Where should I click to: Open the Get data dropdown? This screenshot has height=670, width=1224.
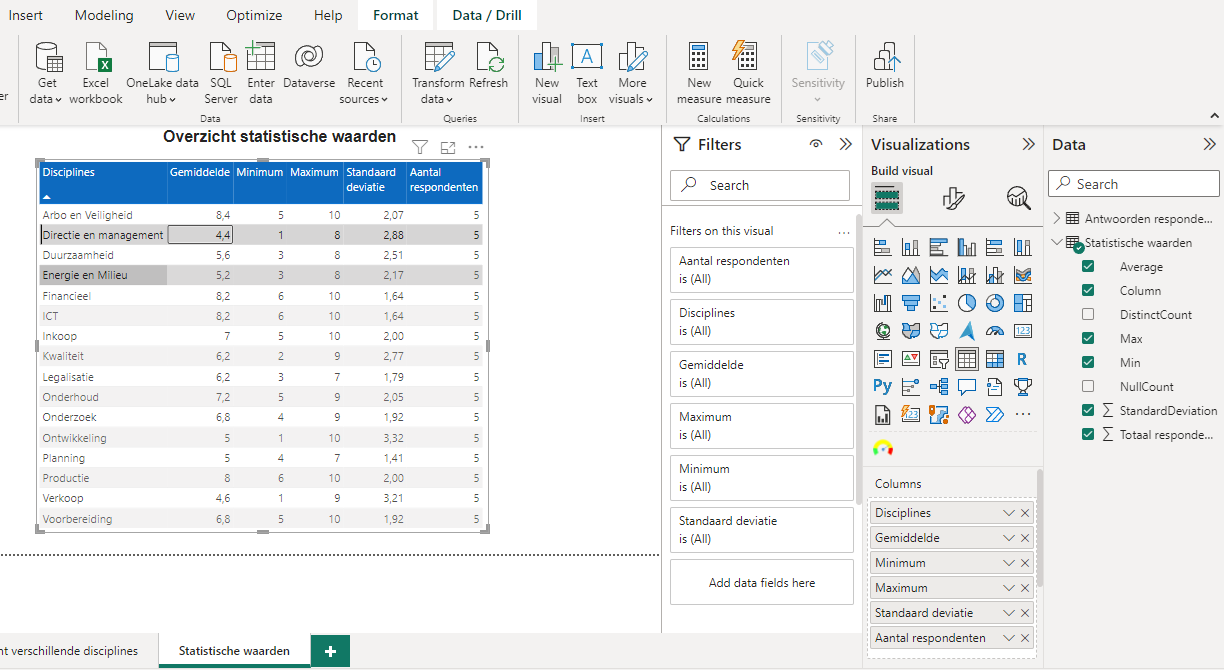[x=47, y=73]
